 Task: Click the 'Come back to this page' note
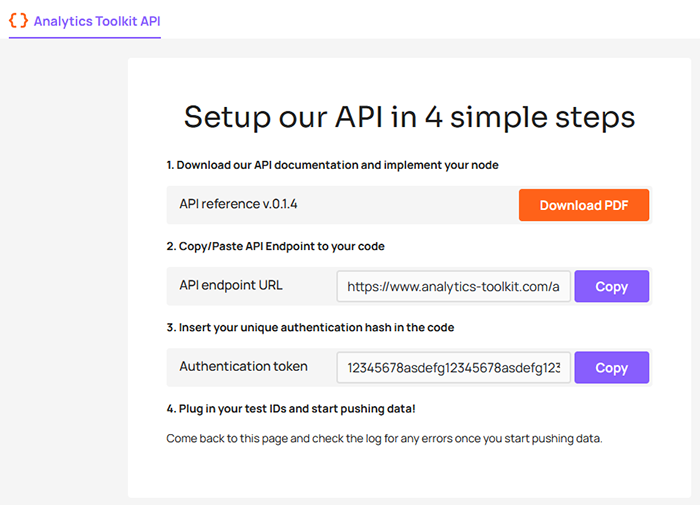384,438
